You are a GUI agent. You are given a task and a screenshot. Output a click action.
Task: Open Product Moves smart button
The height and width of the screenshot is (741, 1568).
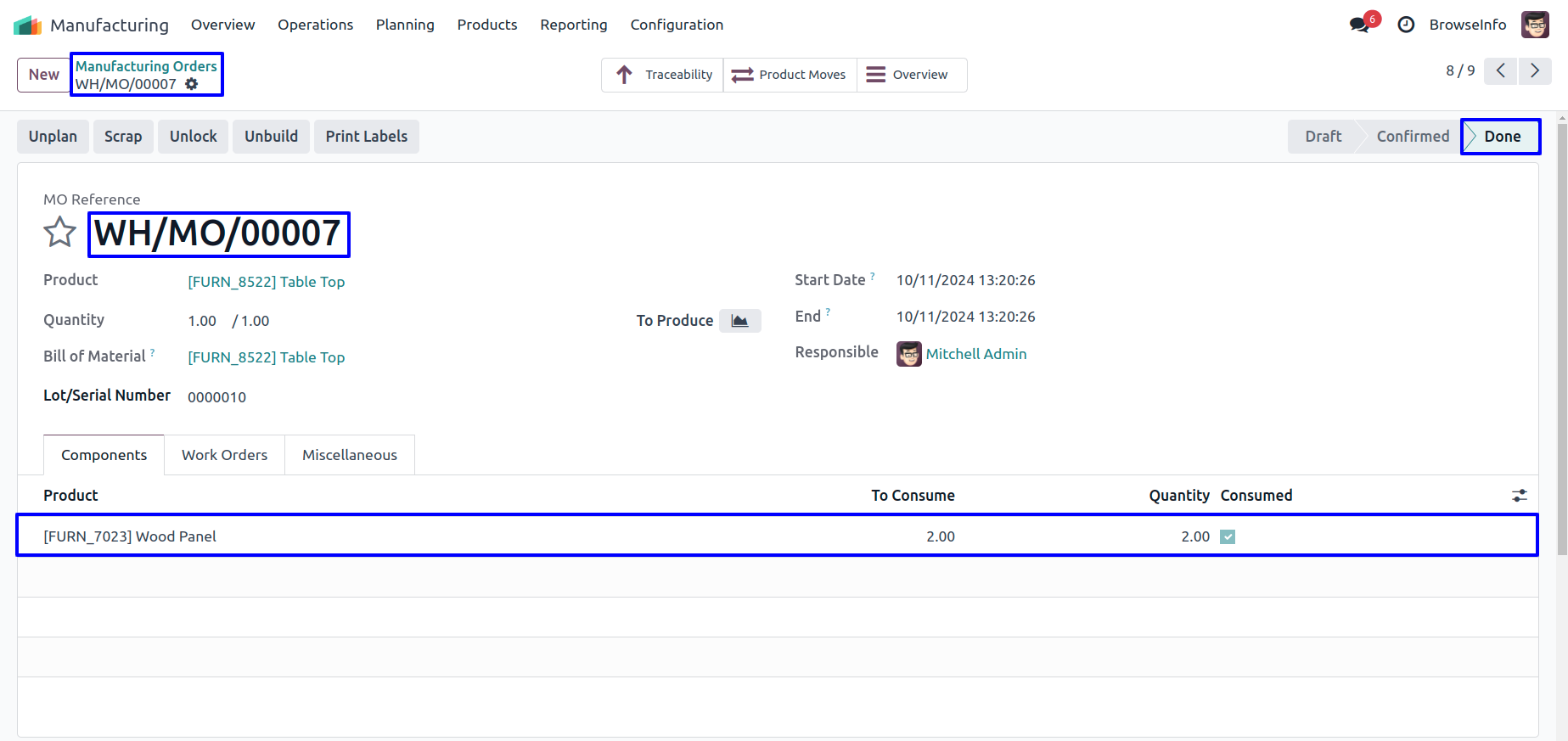point(790,75)
